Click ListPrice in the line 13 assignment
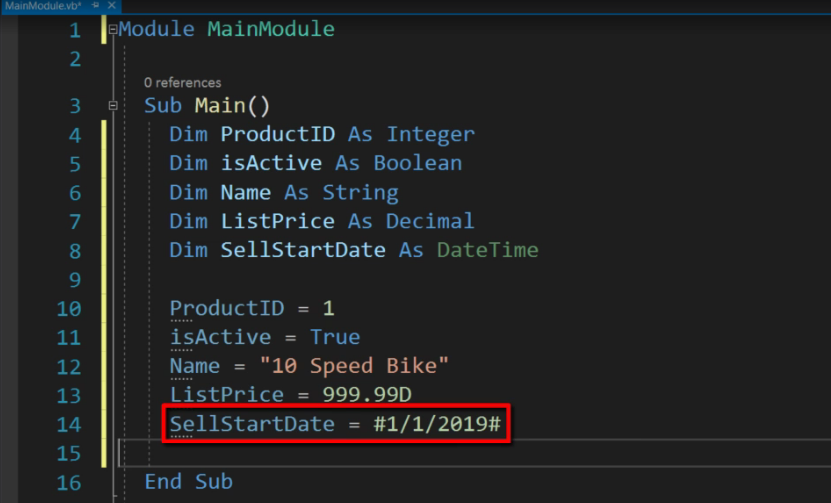This screenshot has height=503, width=831. click(227, 395)
